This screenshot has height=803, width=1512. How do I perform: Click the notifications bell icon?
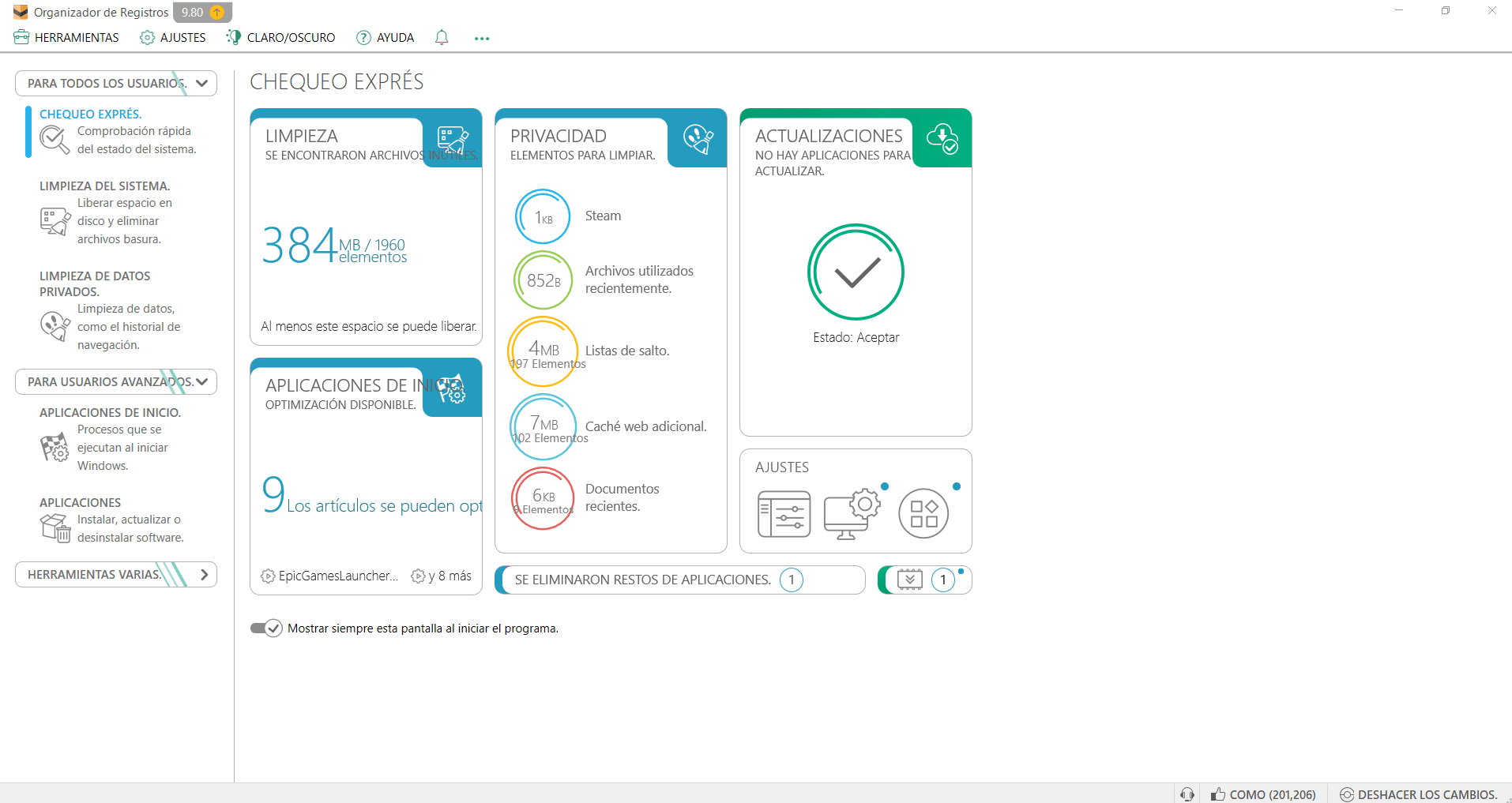pyautogui.click(x=442, y=37)
